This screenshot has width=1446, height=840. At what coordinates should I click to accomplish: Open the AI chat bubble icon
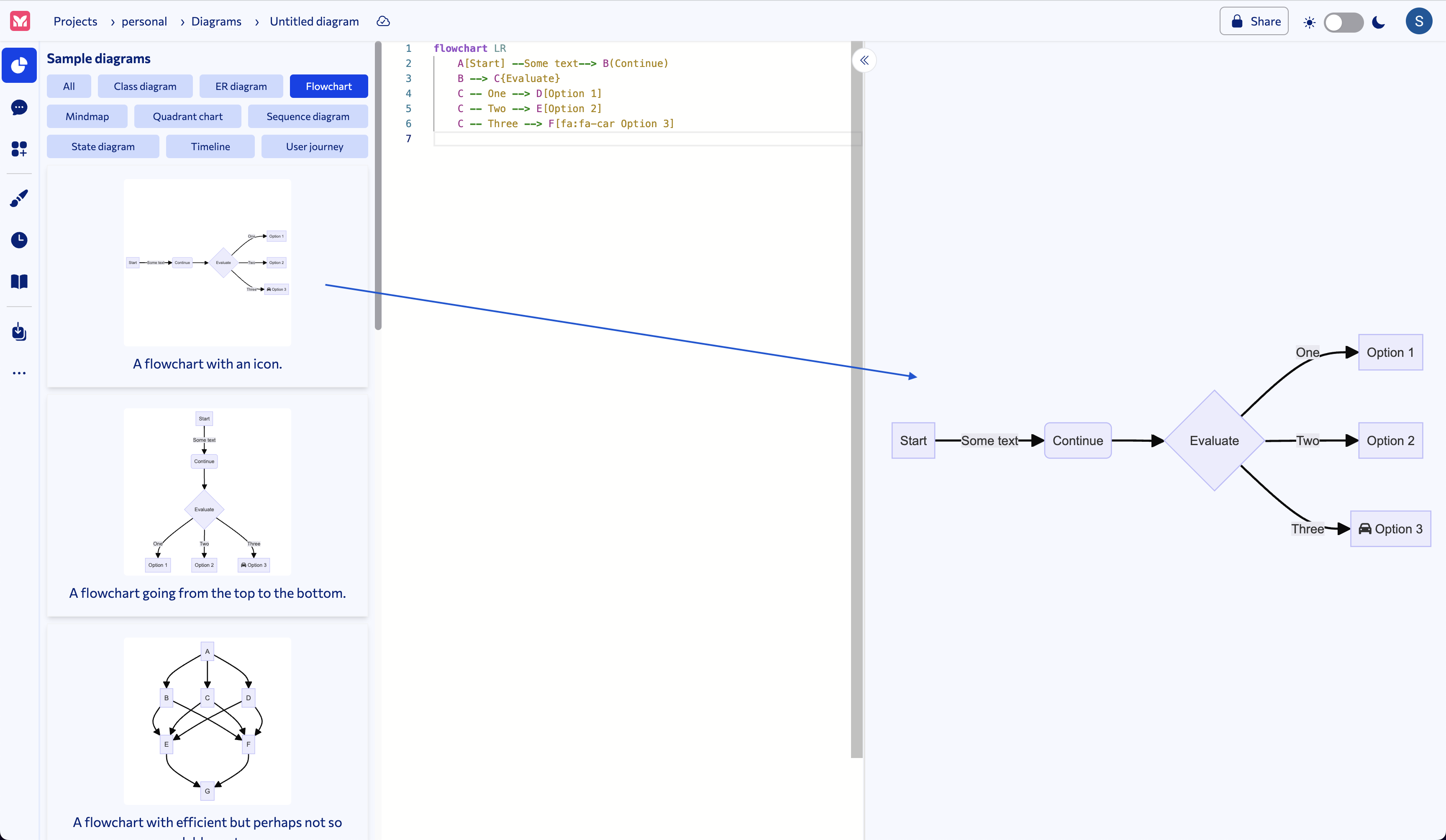pos(20,107)
